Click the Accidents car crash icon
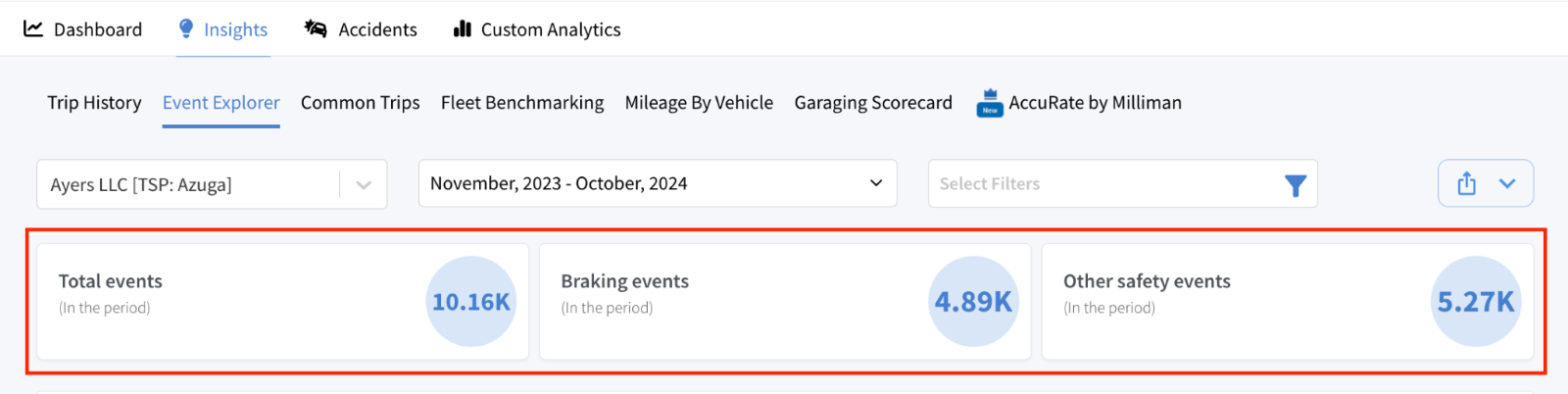This screenshot has height=394, width=1568. 315,28
